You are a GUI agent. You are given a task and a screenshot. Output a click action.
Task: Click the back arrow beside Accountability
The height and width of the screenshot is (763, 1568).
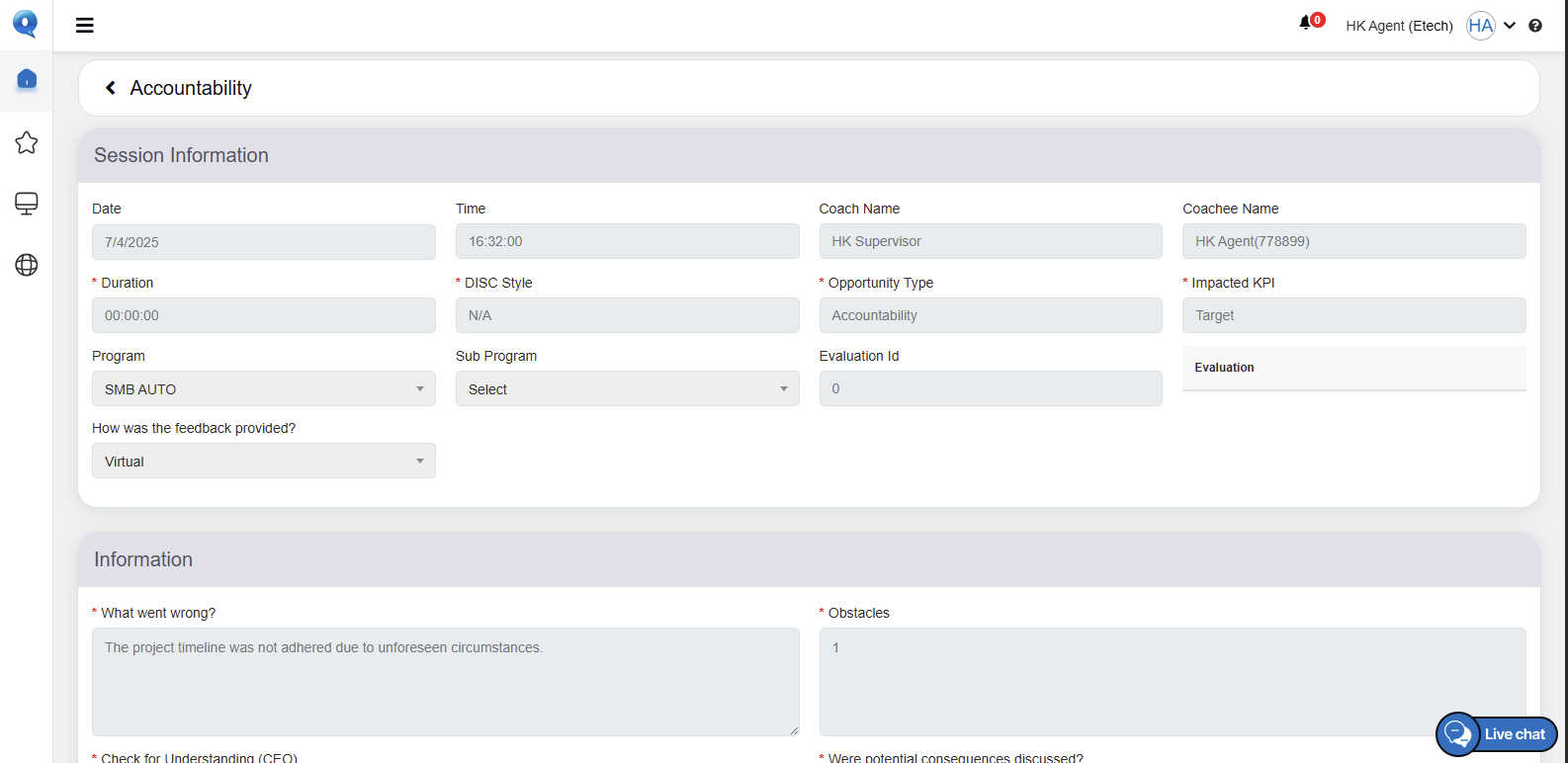[x=111, y=88]
